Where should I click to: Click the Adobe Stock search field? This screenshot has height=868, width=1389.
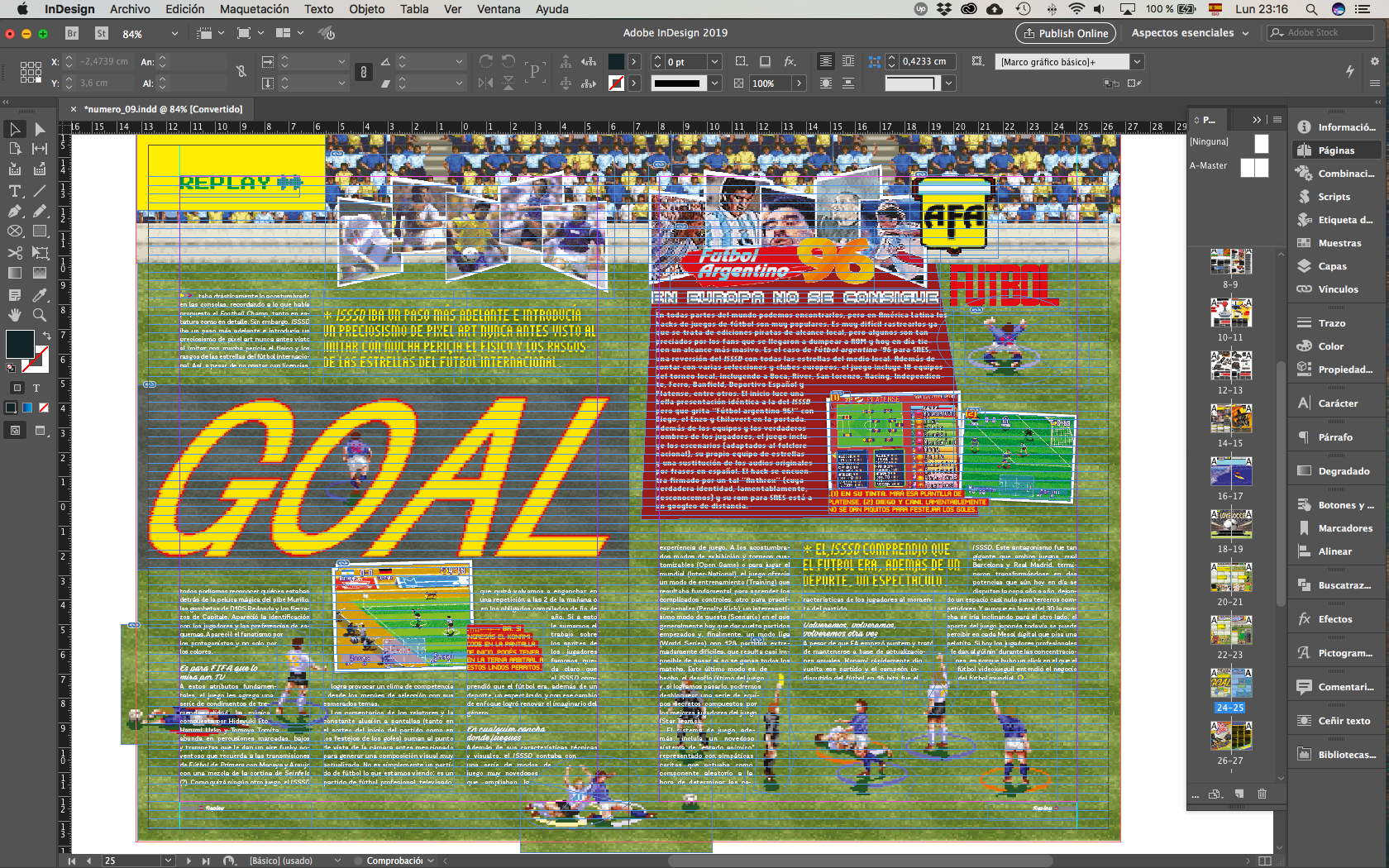tap(1320, 32)
